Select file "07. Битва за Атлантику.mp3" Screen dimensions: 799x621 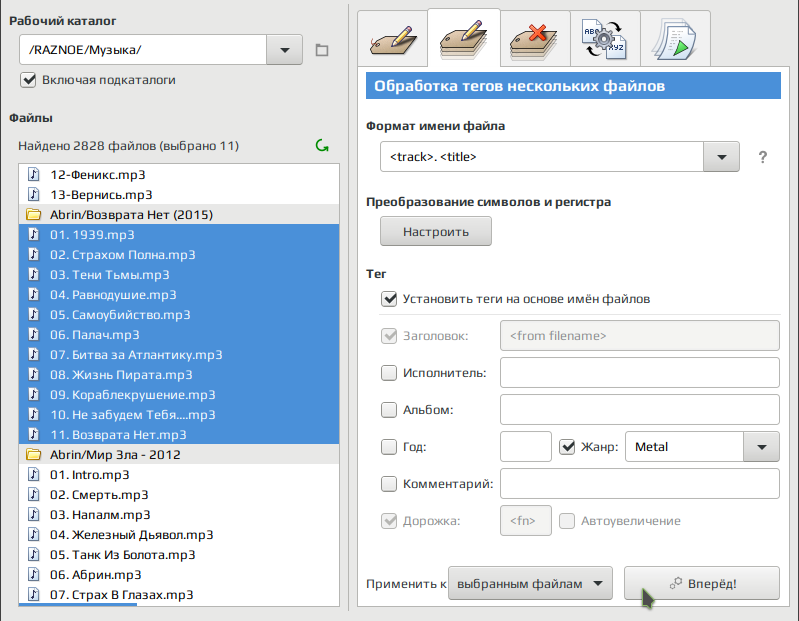pyautogui.click(x=179, y=355)
